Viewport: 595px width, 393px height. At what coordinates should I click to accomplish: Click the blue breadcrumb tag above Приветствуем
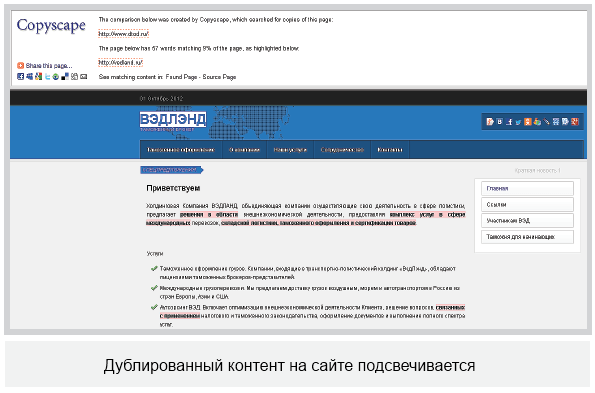click(172, 170)
